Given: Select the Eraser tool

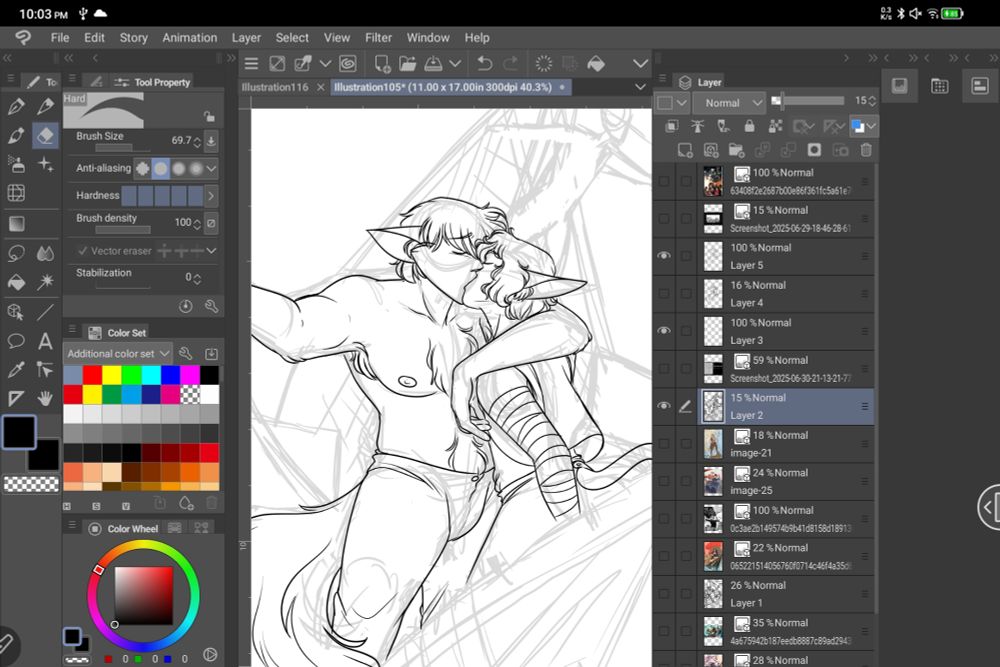Looking at the screenshot, I should coord(45,135).
